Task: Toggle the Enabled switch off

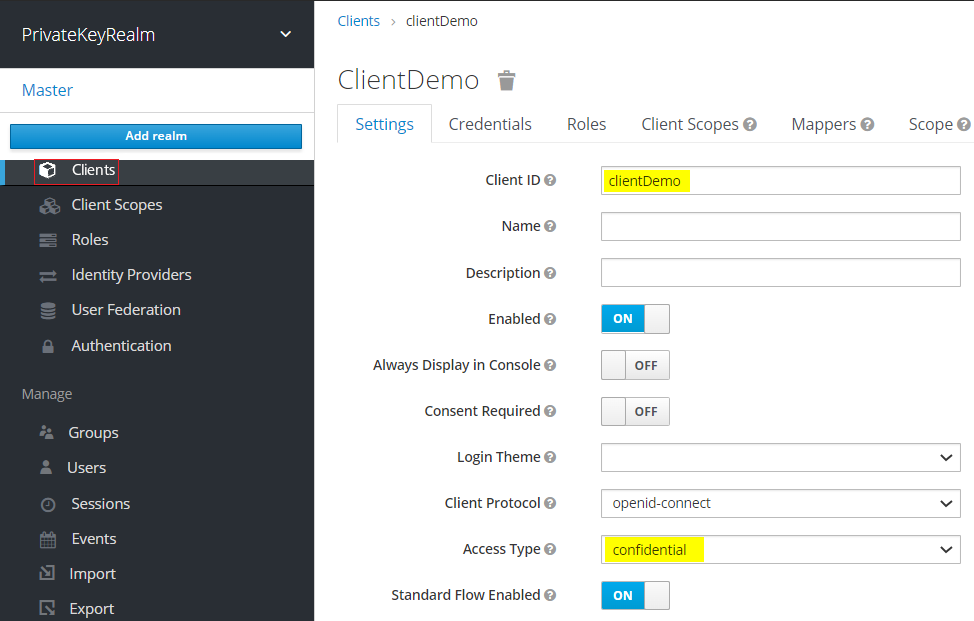Action: coord(635,319)
